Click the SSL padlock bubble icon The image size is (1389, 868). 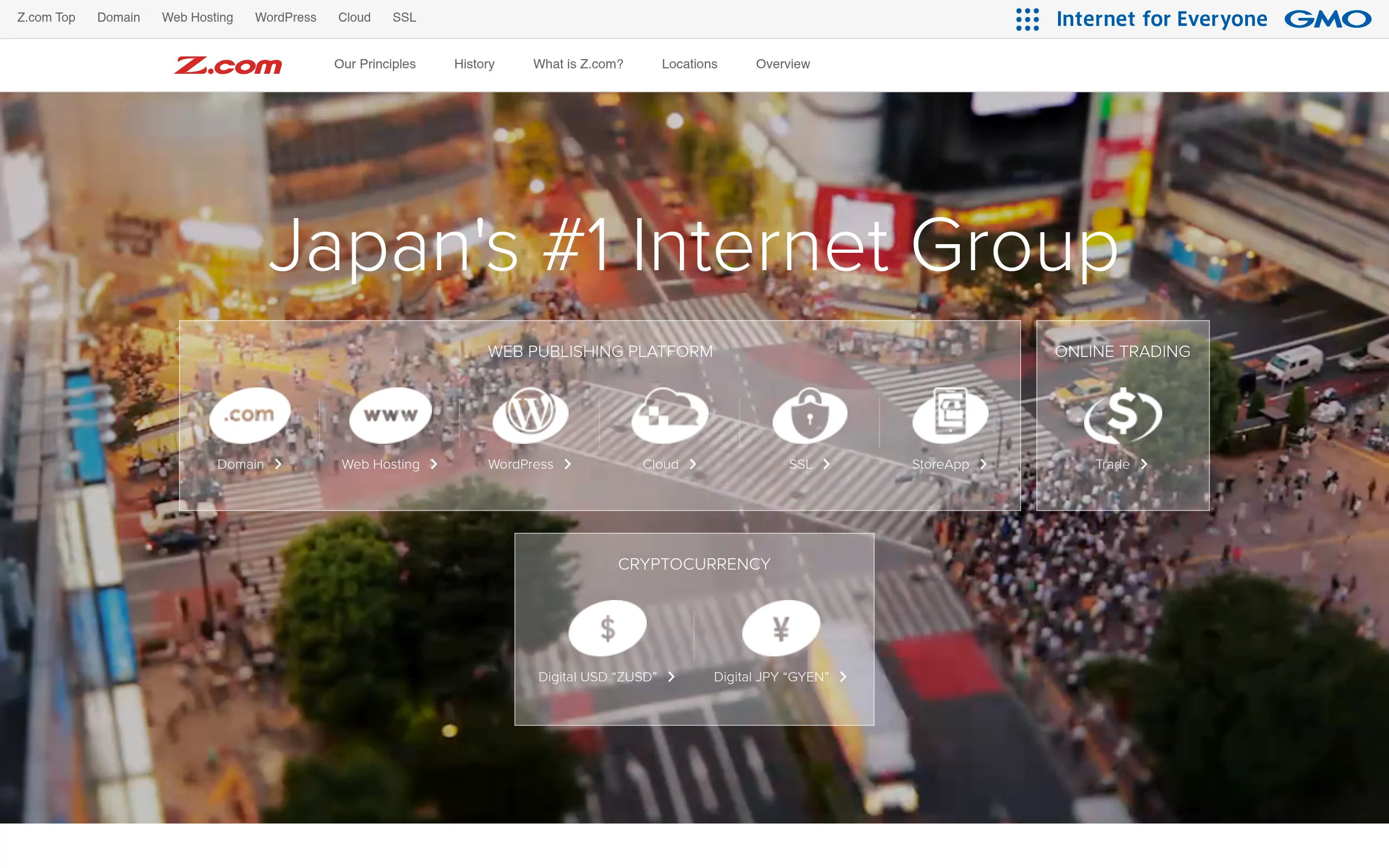click(810, 414)
